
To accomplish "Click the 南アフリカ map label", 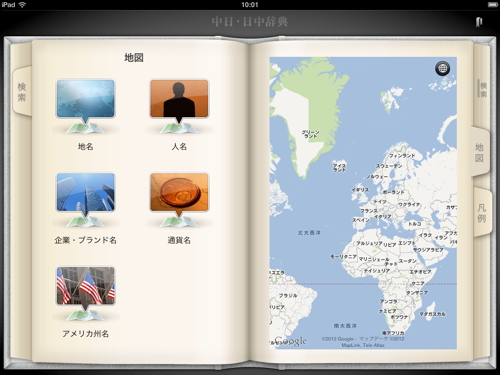I will pyautogui.click(x=393, y=333).
